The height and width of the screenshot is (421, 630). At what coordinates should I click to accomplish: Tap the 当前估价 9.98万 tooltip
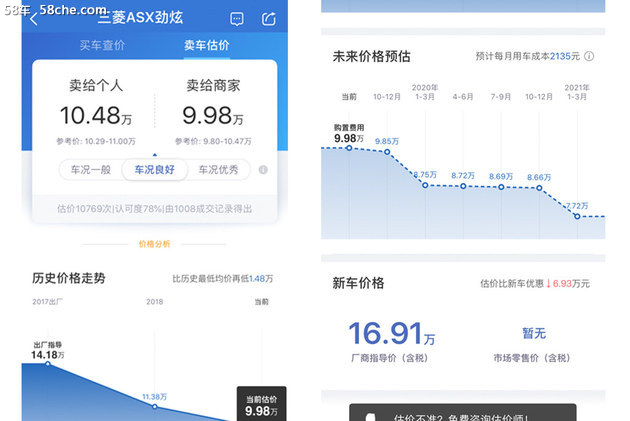coord(262,404)
